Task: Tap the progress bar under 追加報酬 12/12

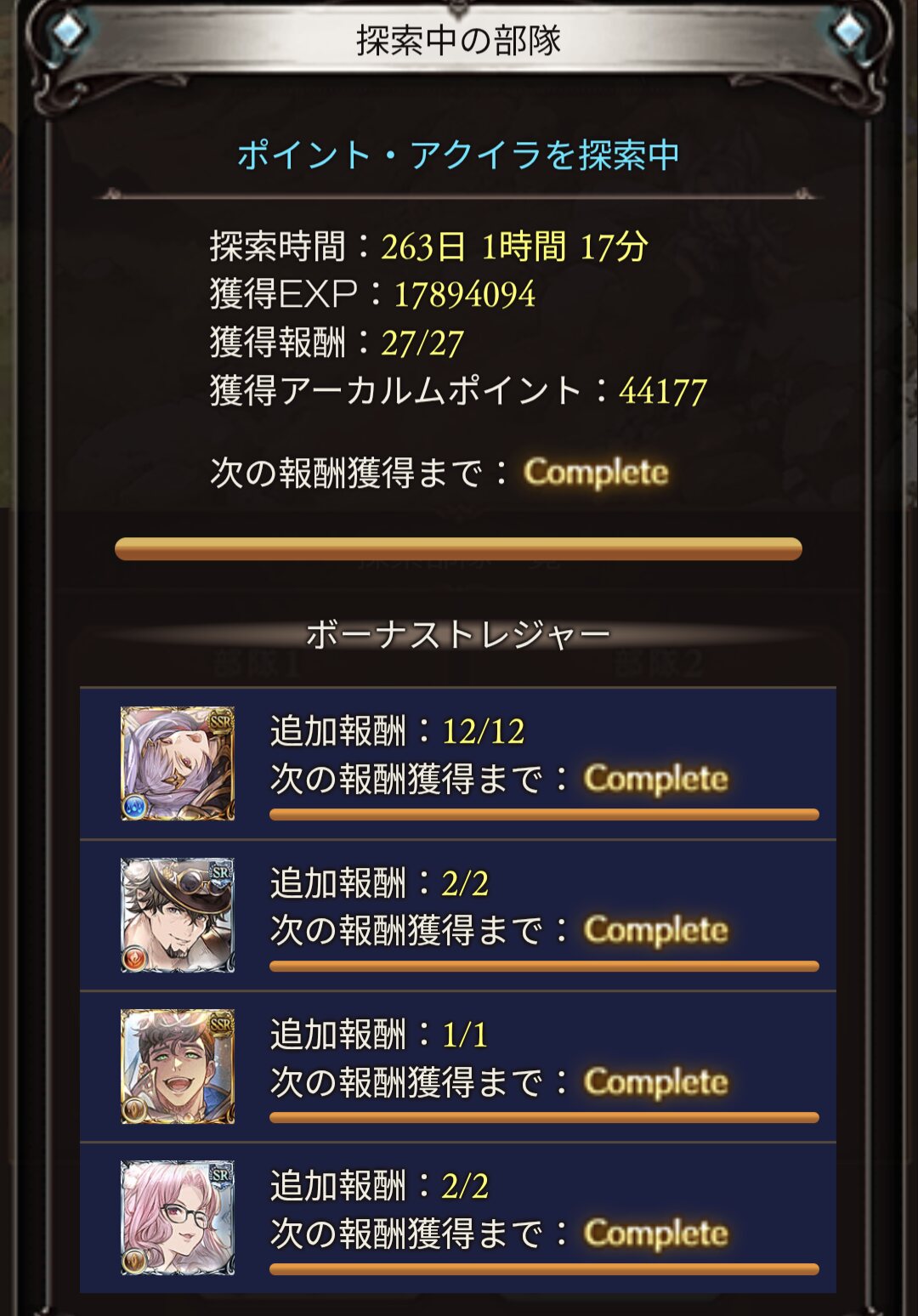Action: (x=544, y=814)
